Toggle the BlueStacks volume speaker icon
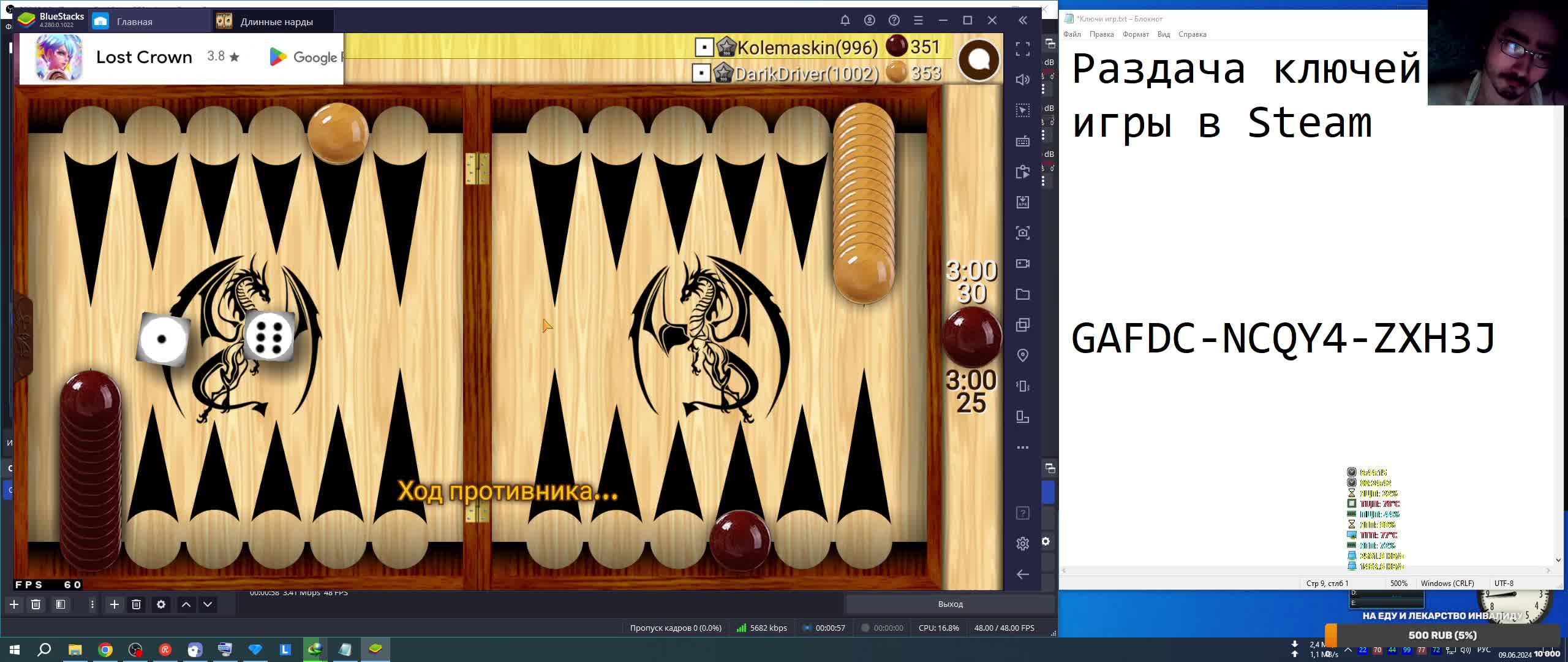 [x=1022, y=80]
